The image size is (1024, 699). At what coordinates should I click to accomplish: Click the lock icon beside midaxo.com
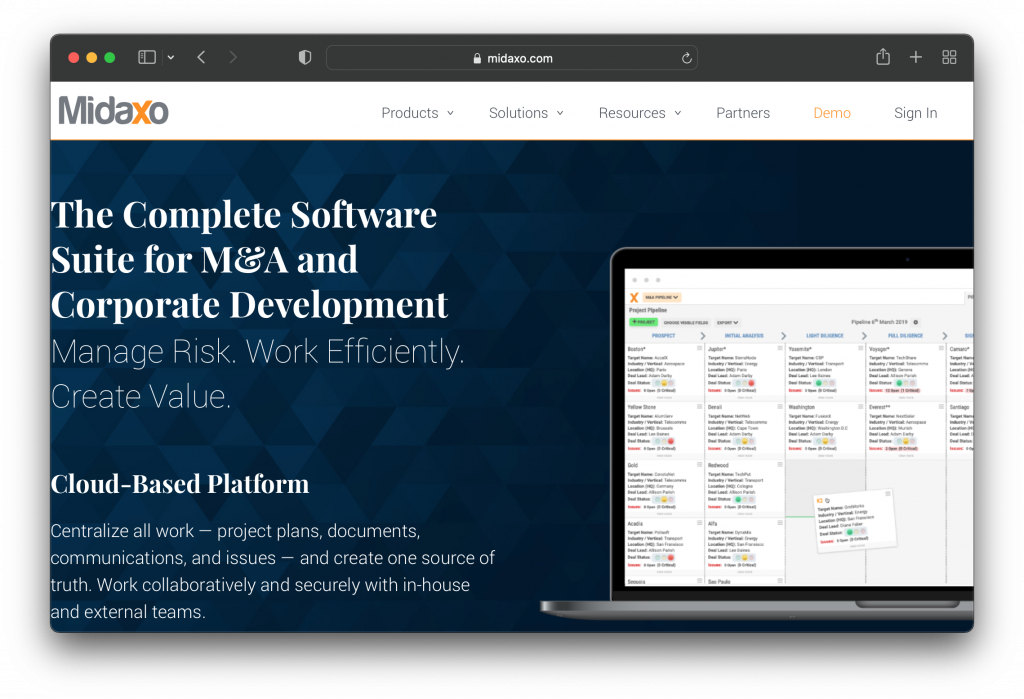tap(477, 58)
